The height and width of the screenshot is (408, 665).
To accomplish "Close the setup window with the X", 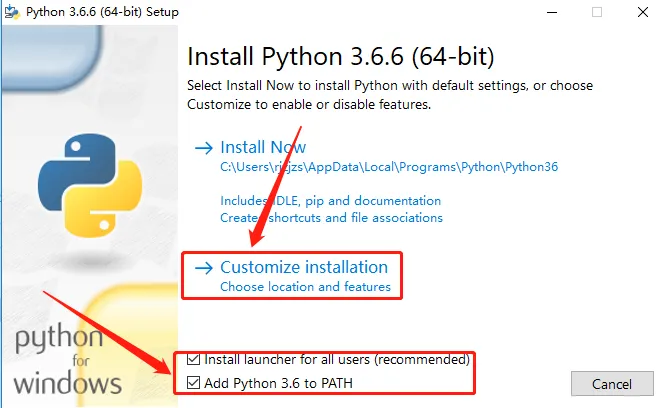I will 642,12.
